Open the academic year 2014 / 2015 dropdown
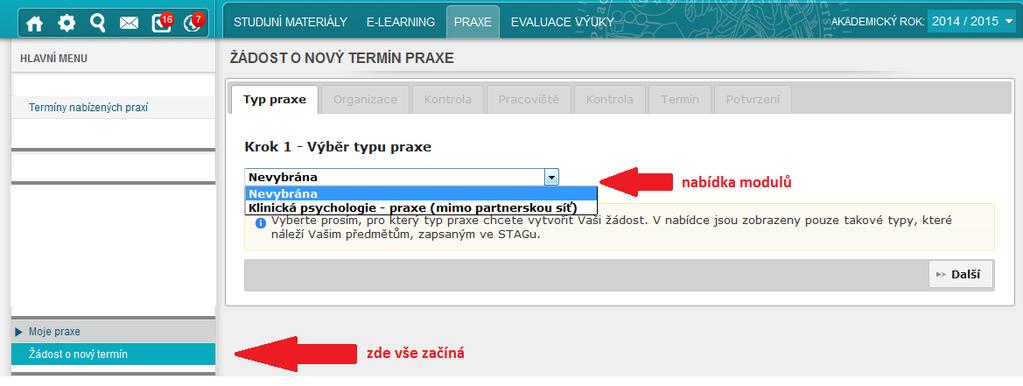The width and height of the screenshot is (1023, 386). [972, 22]
